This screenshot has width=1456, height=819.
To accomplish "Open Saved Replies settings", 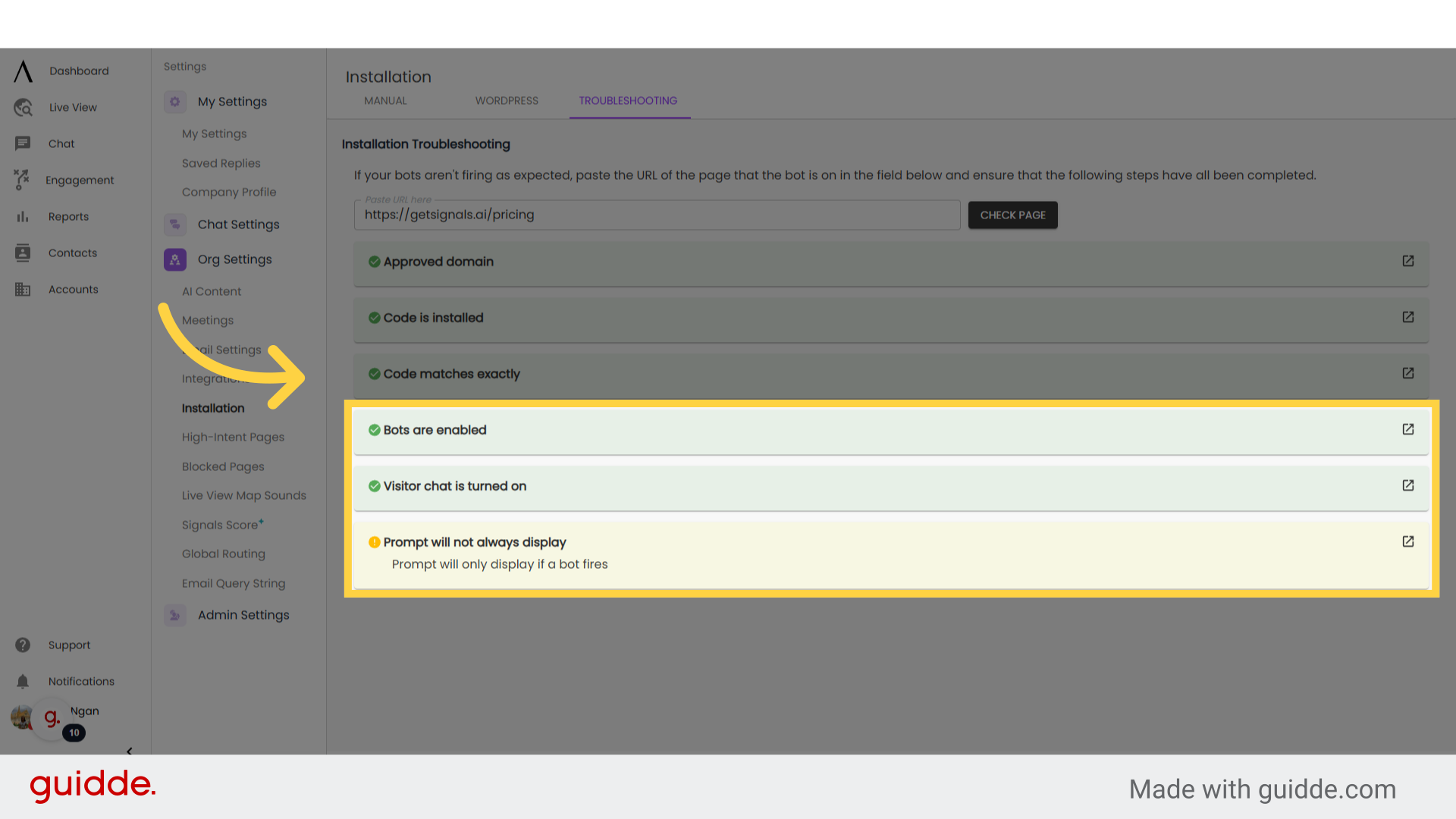I will (x=221, y=163).
